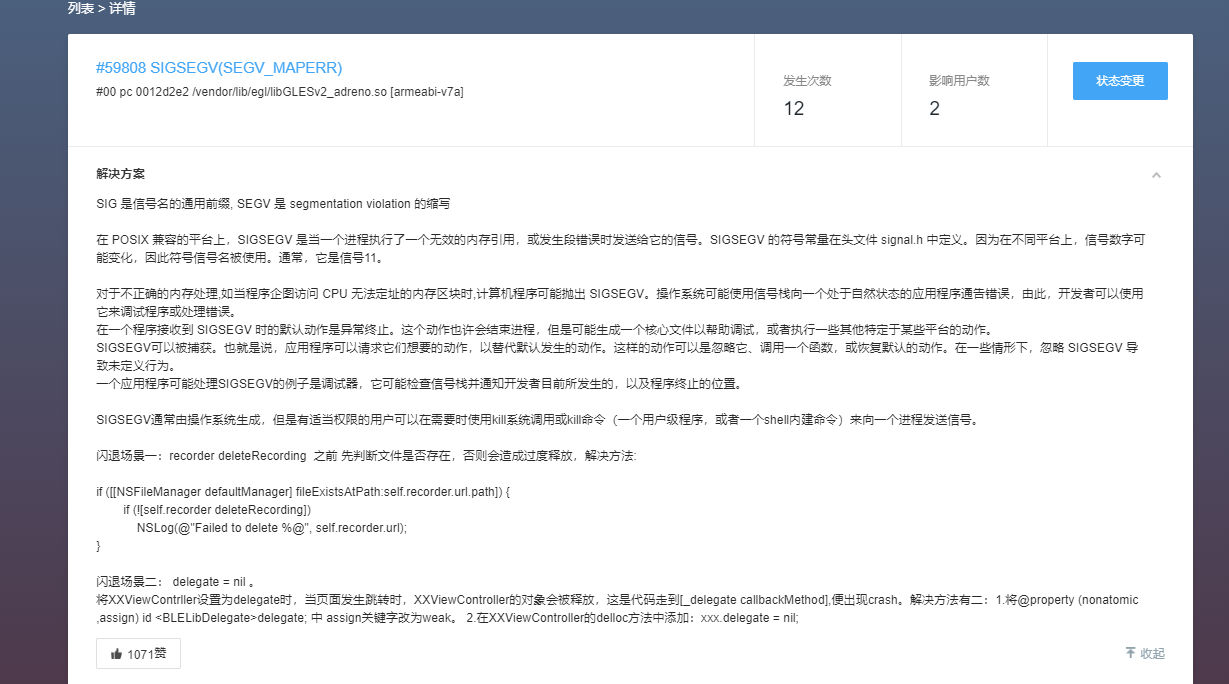Screen dimensions: 1229x684
Task: Open the issue link #59808 SIGSEGV(SEGV_MAPERR)
Action: point(220,68)
